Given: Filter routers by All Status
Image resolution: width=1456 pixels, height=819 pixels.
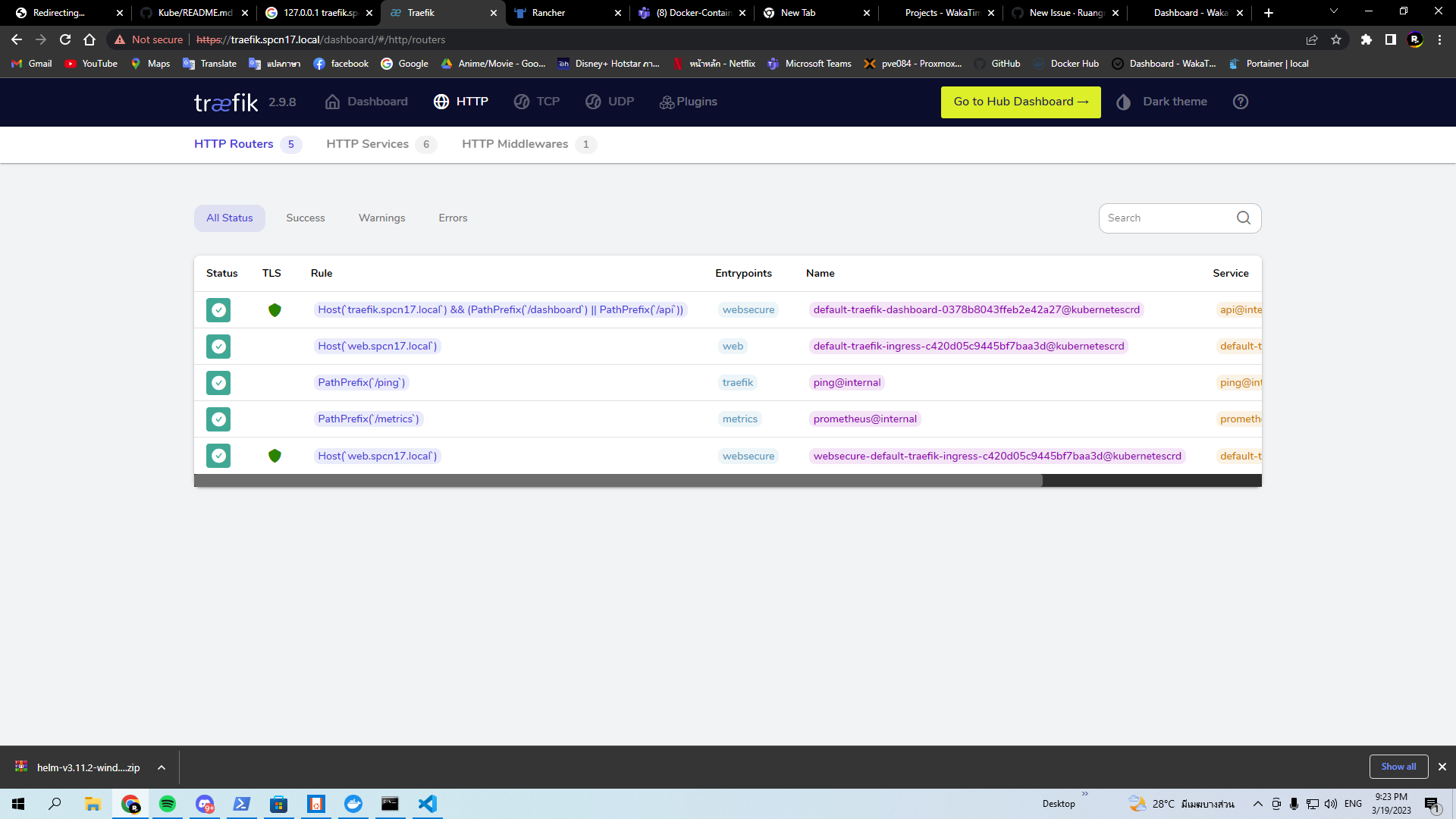Looking at the screenshot, I should pyautogui.click(x=230, y=218).
